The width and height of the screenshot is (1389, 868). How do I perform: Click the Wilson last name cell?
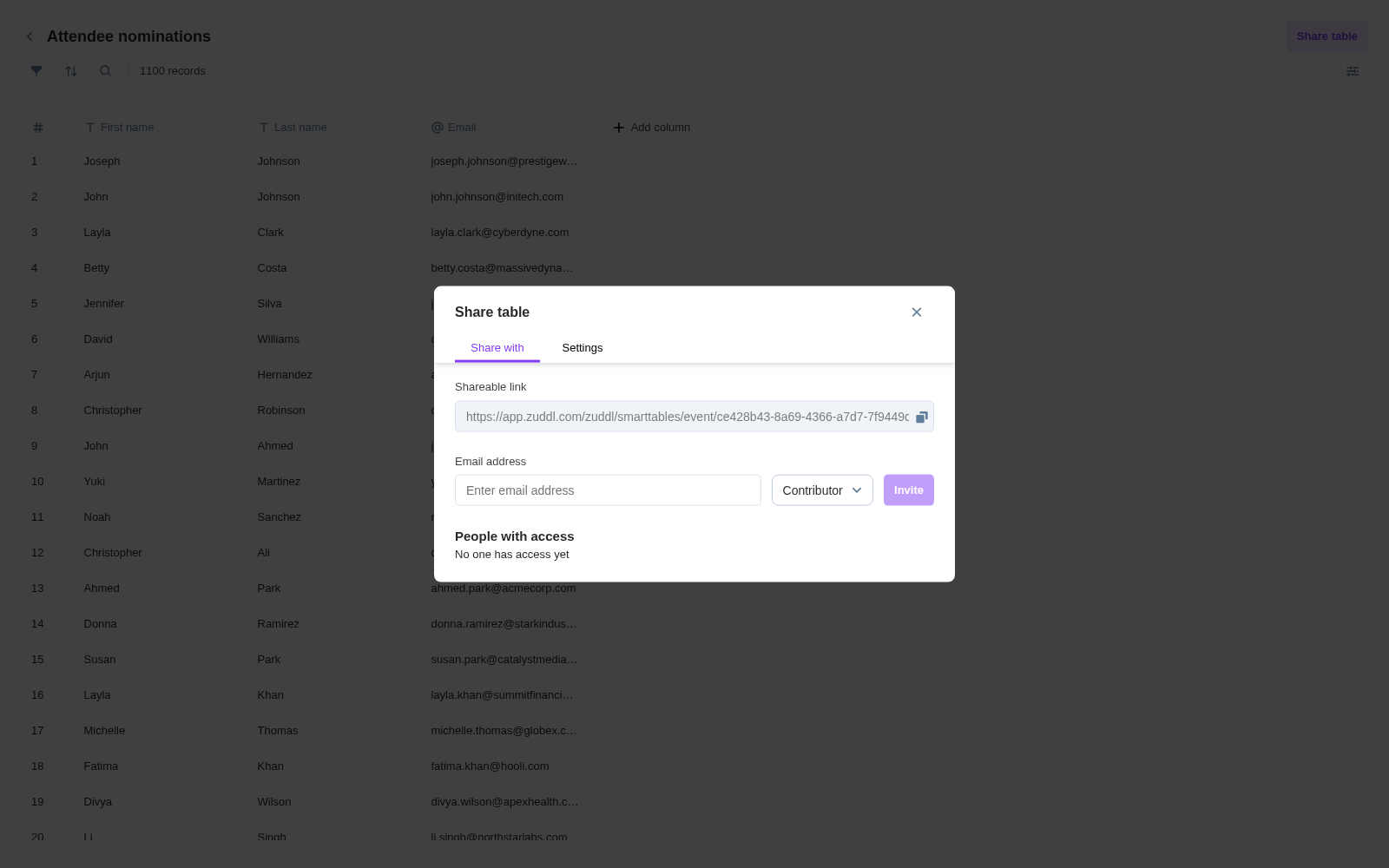tap(334, 802)
